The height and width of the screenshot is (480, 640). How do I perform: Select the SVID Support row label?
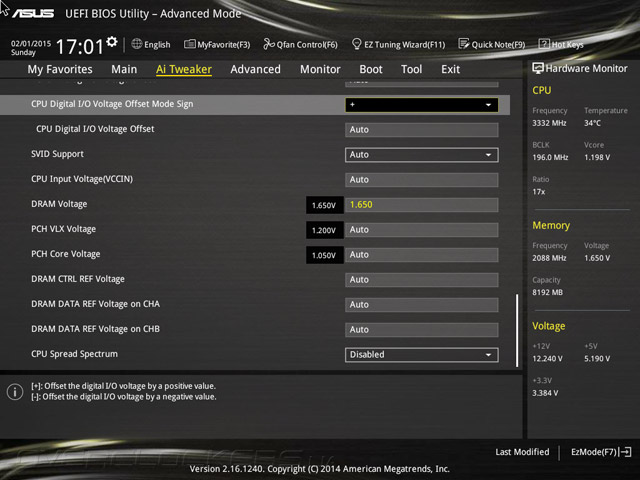tap(58, 154)
